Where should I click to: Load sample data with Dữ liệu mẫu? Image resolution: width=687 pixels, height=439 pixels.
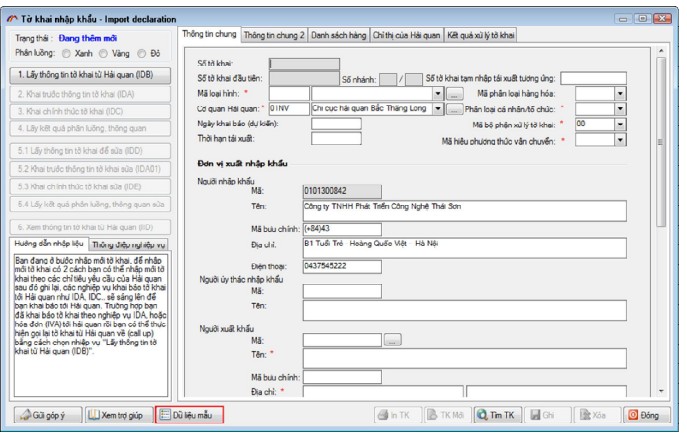[190, 414]
